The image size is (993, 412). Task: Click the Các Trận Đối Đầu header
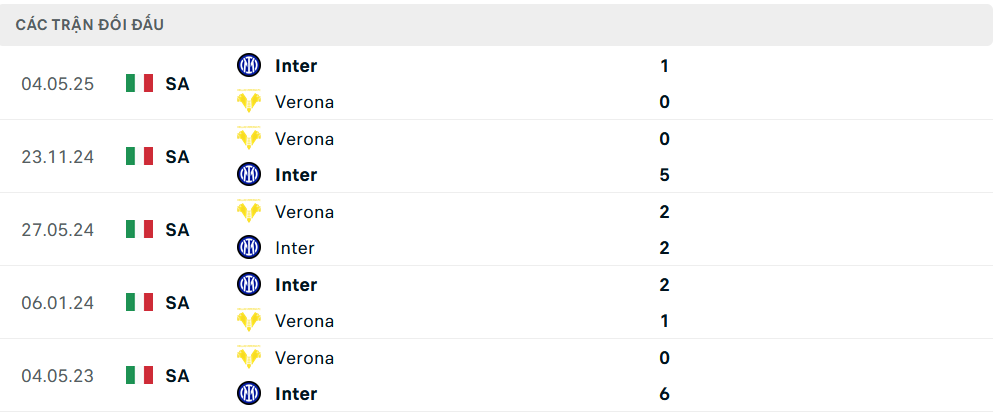90,25
